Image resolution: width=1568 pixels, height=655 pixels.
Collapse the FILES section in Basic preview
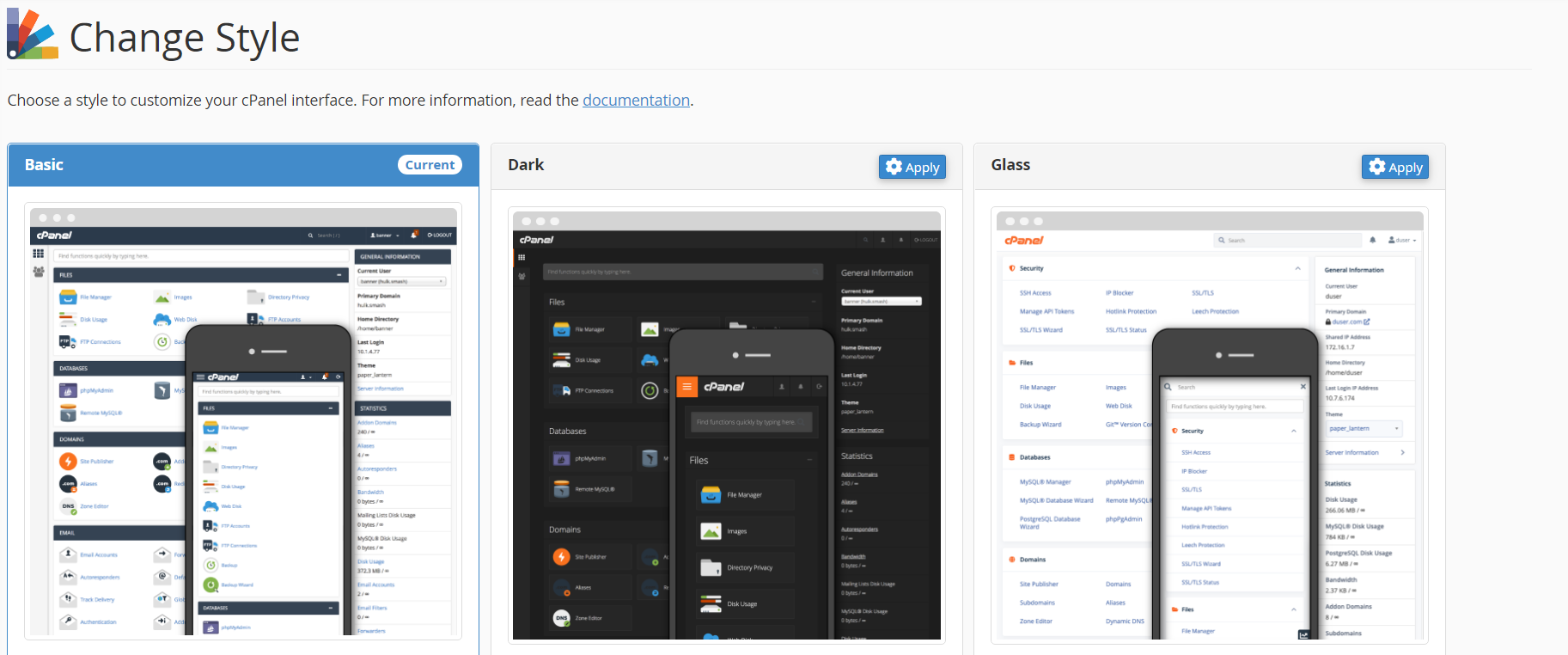point(341,275)
